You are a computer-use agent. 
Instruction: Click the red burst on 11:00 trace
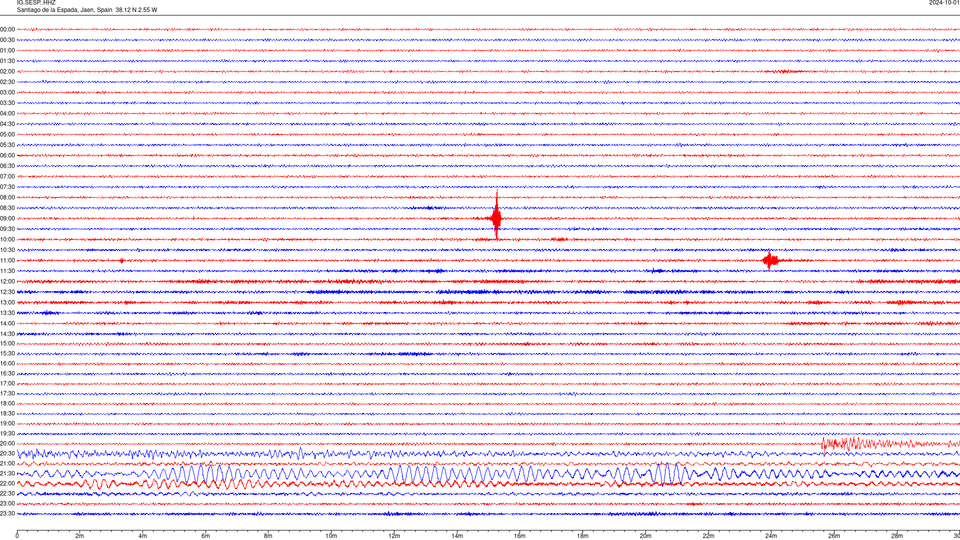(770, 261)
